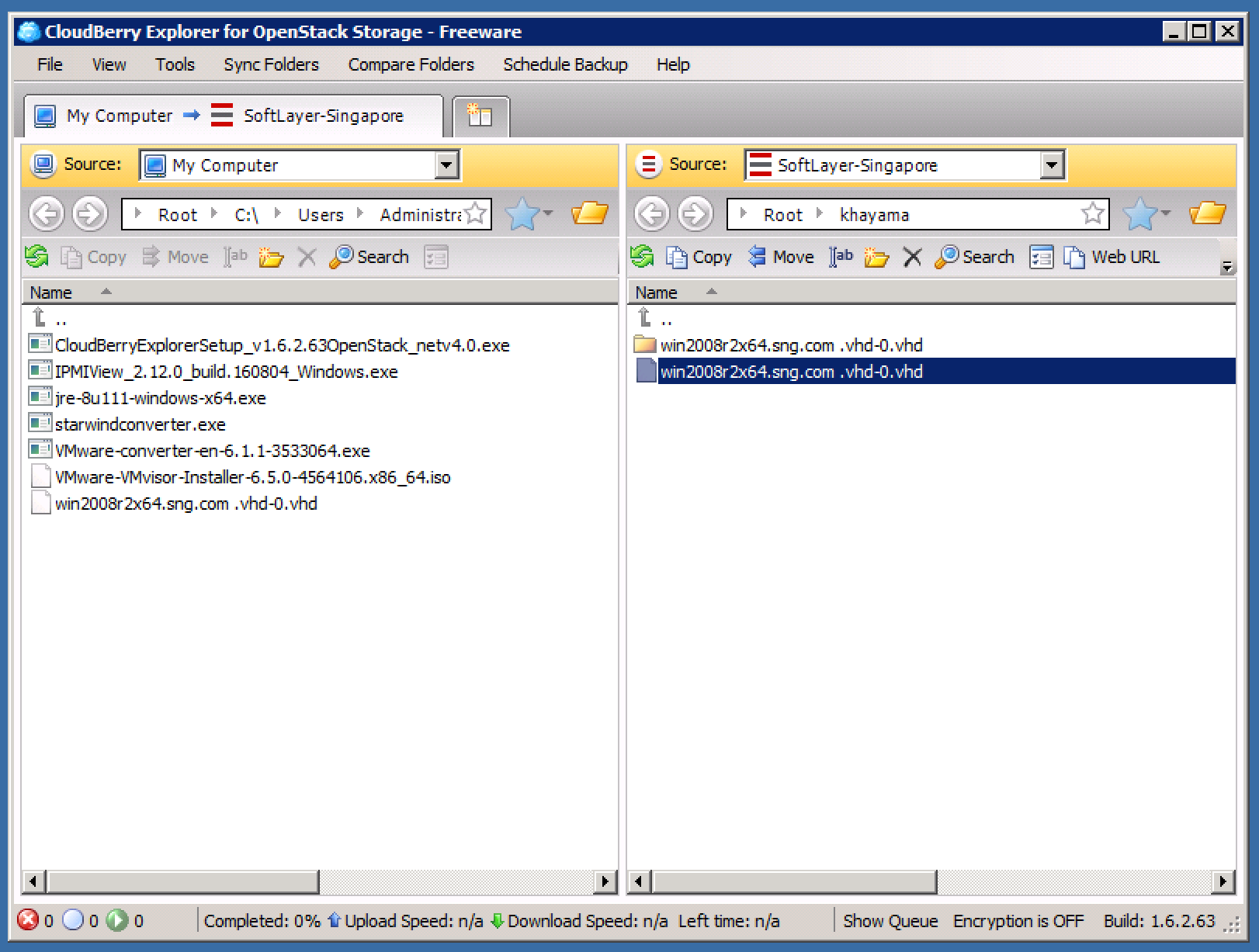Open Tools menu
Screen dimensions: 1259x952
tap(175, 64)
